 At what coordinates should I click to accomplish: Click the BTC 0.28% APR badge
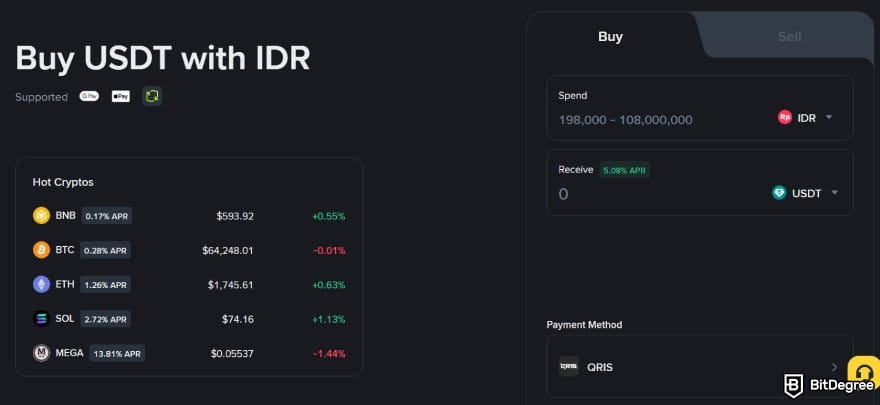tap(106, 250)
